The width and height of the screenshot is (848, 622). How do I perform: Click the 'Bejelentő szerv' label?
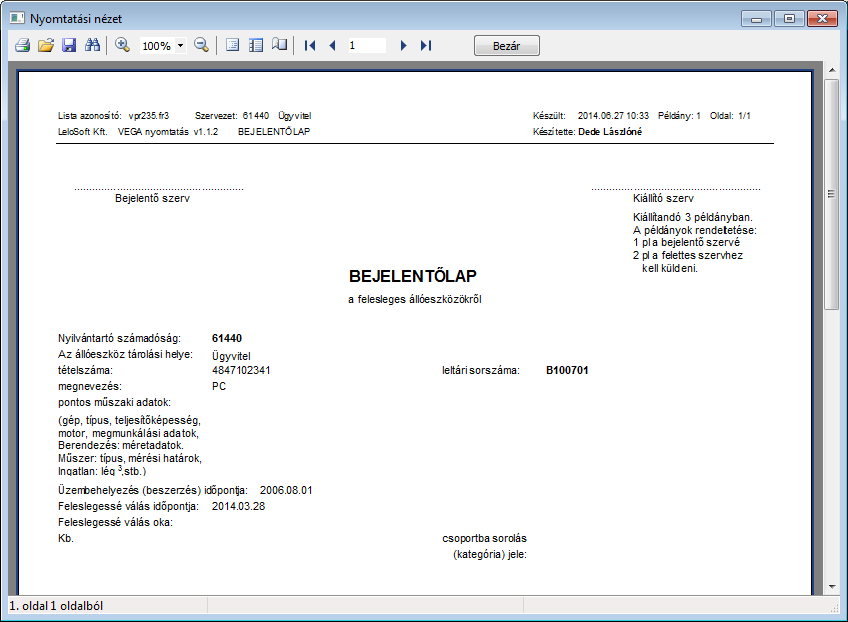coord(153,198)
